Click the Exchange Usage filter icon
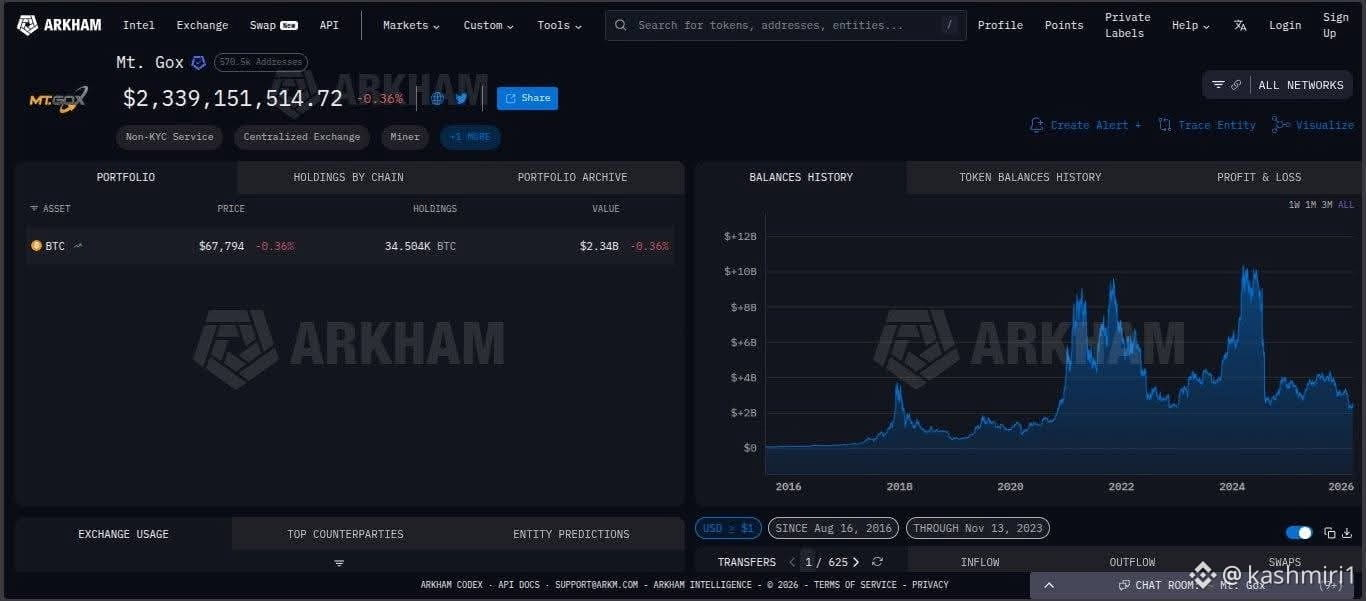 pyautogui.click(x=339, y=563)
